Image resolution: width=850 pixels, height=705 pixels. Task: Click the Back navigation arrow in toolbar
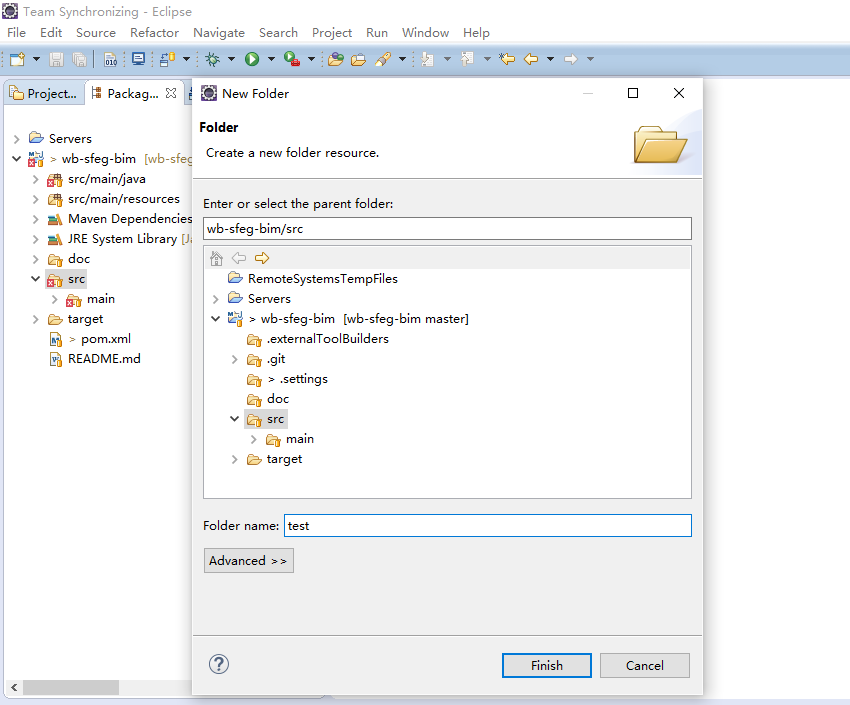531,59
